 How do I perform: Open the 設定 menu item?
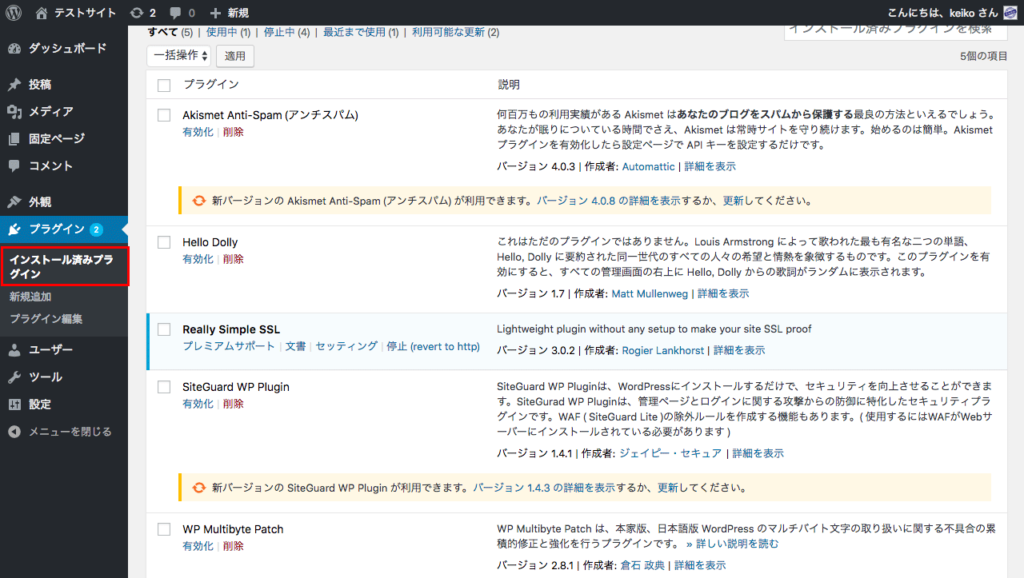[x=64, y=405]
